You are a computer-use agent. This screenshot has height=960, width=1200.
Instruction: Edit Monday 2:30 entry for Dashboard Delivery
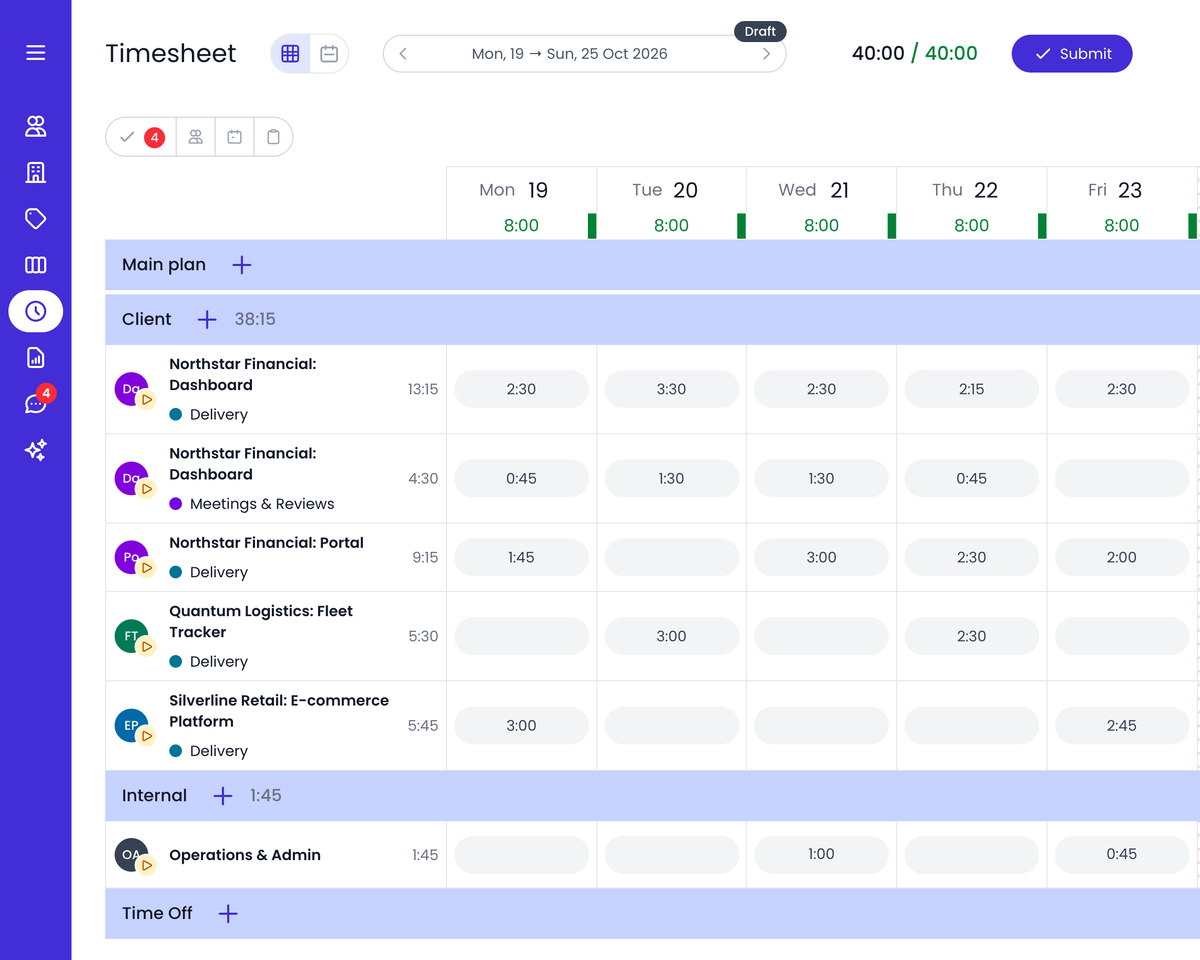(x=521, y=389)
